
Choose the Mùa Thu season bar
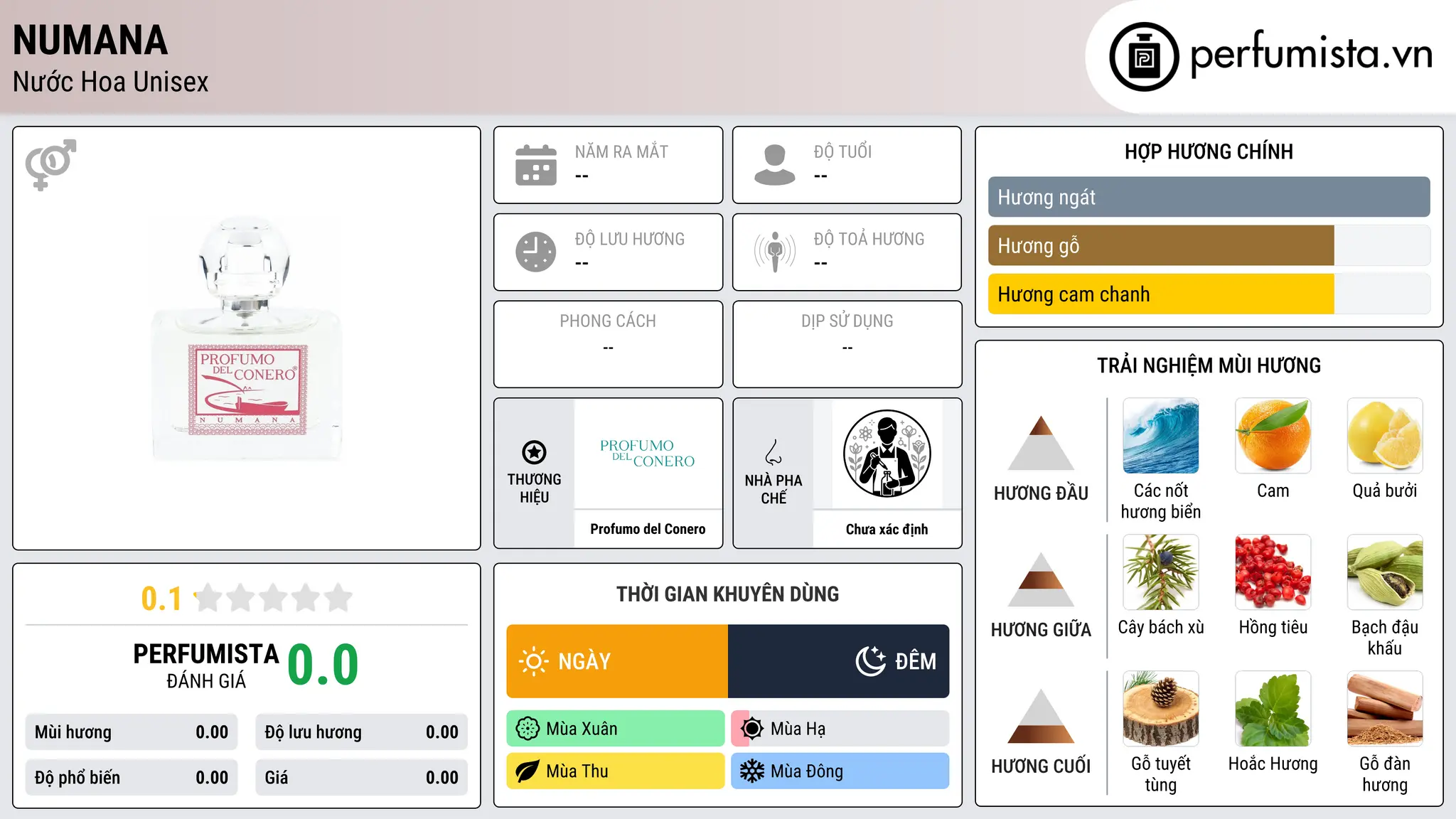tap(616, 771)
